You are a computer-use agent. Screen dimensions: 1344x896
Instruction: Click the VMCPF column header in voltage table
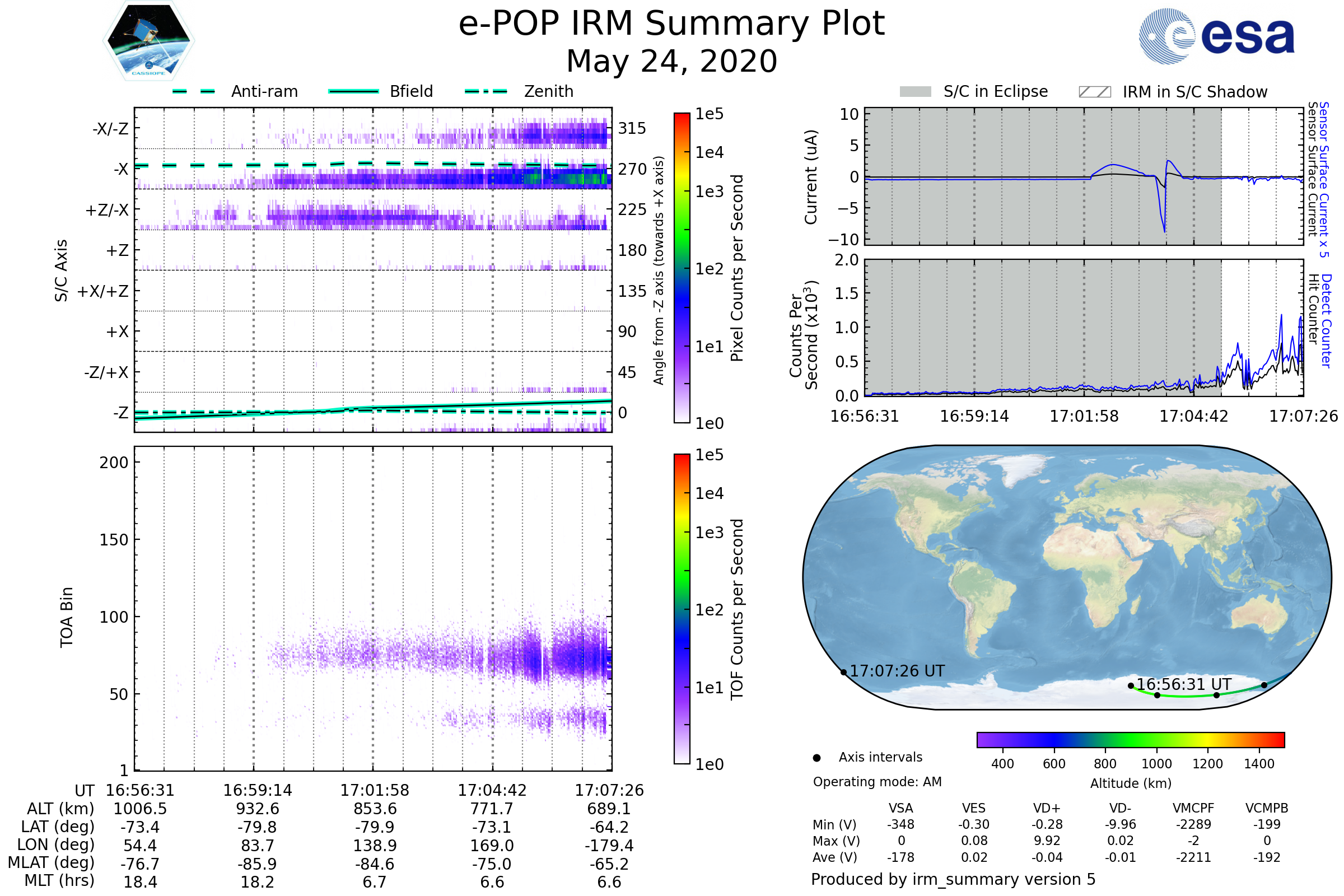[x=1193, y=808]
